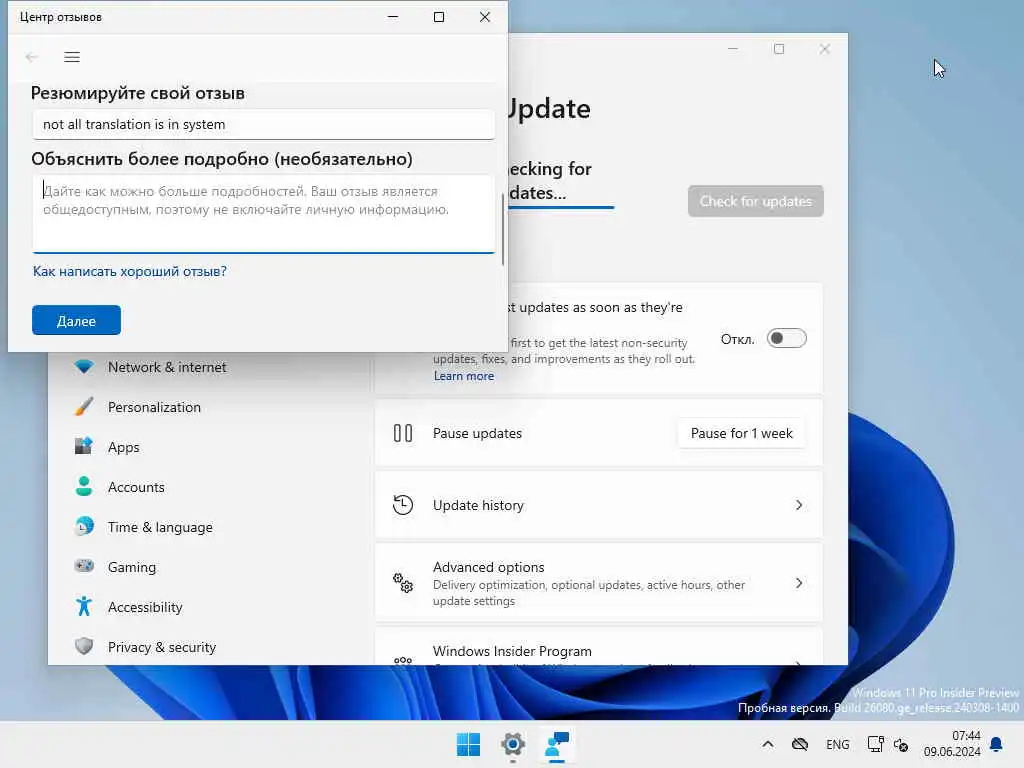1024x768 pixels.
Task: Click the Settings gear taskbar icon
Action: pos(513,744)
